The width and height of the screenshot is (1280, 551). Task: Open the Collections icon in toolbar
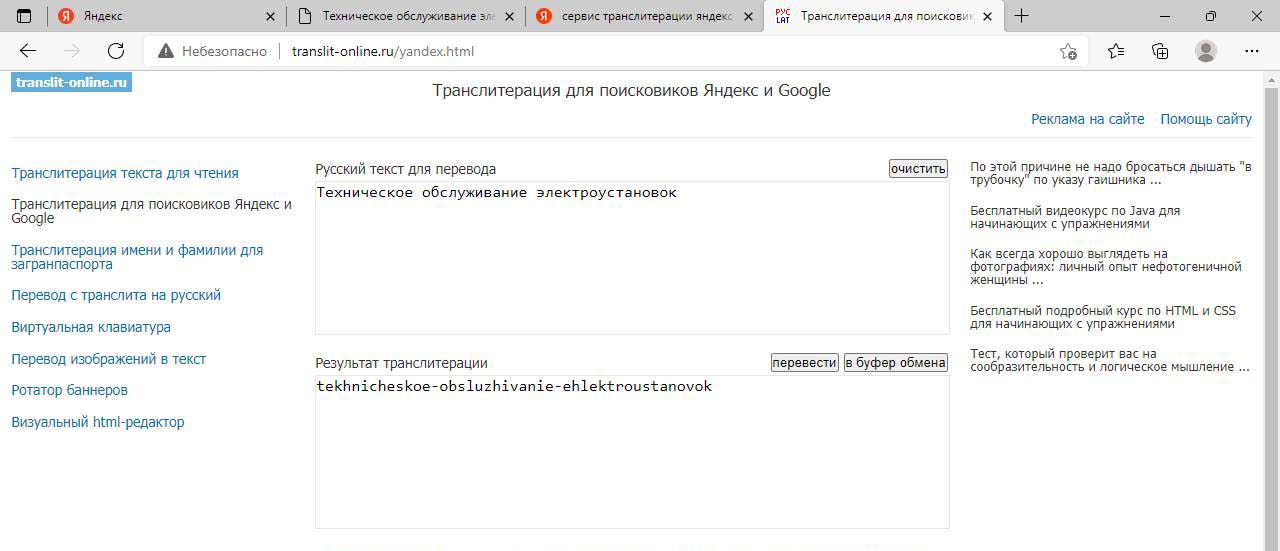[1160, 51]
